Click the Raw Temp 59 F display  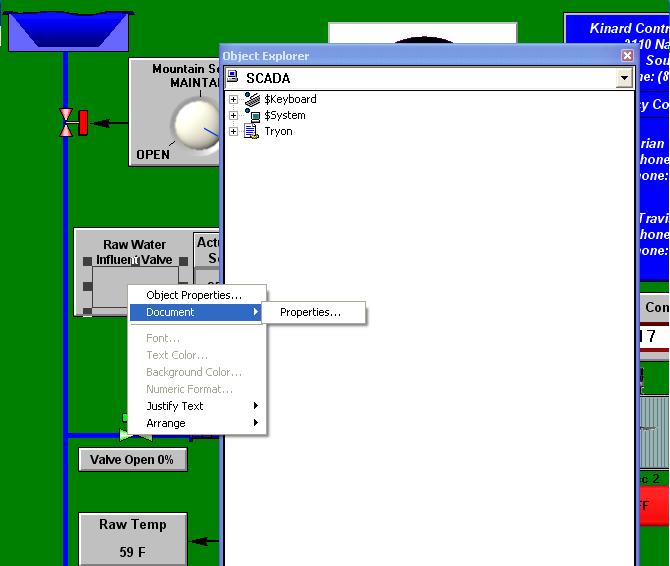click(x=133, y=539)
